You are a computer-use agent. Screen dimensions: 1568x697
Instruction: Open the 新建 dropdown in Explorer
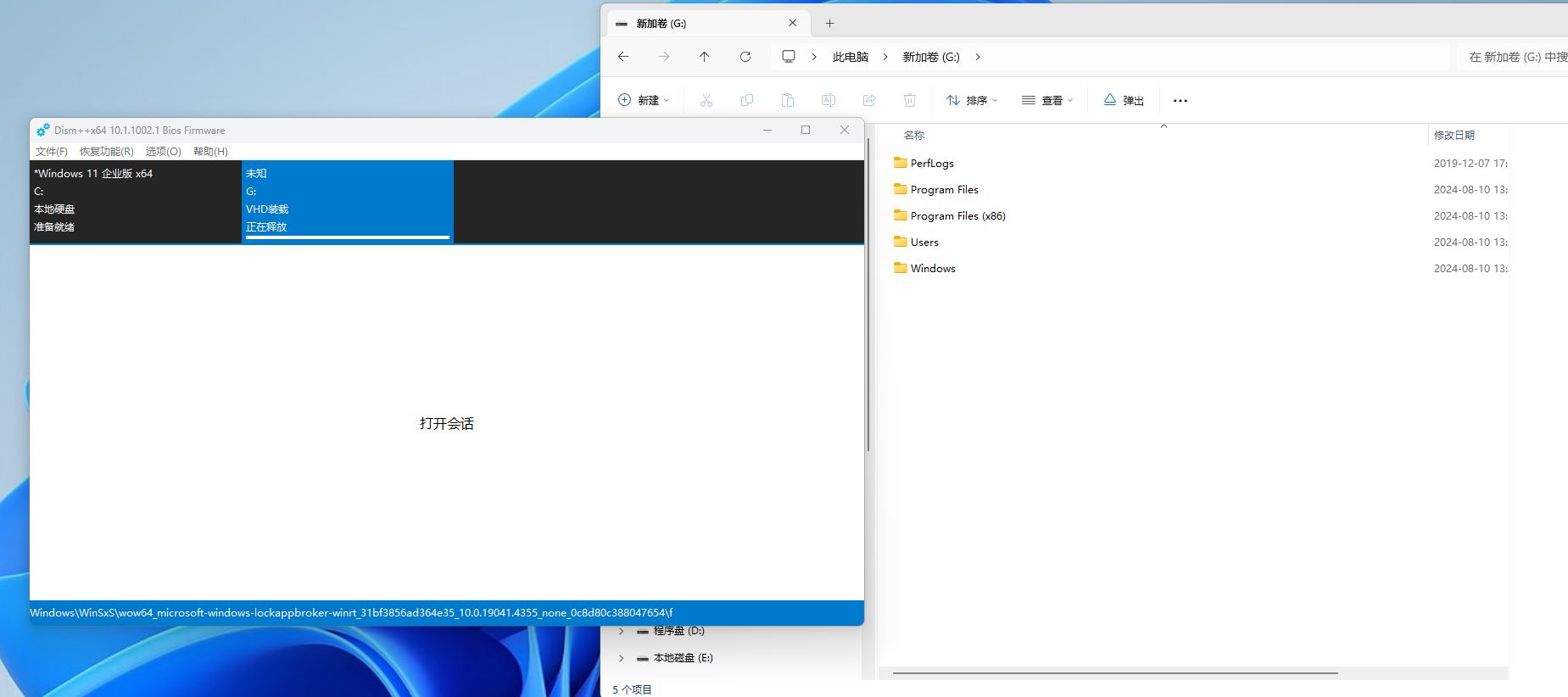point(644,100)
